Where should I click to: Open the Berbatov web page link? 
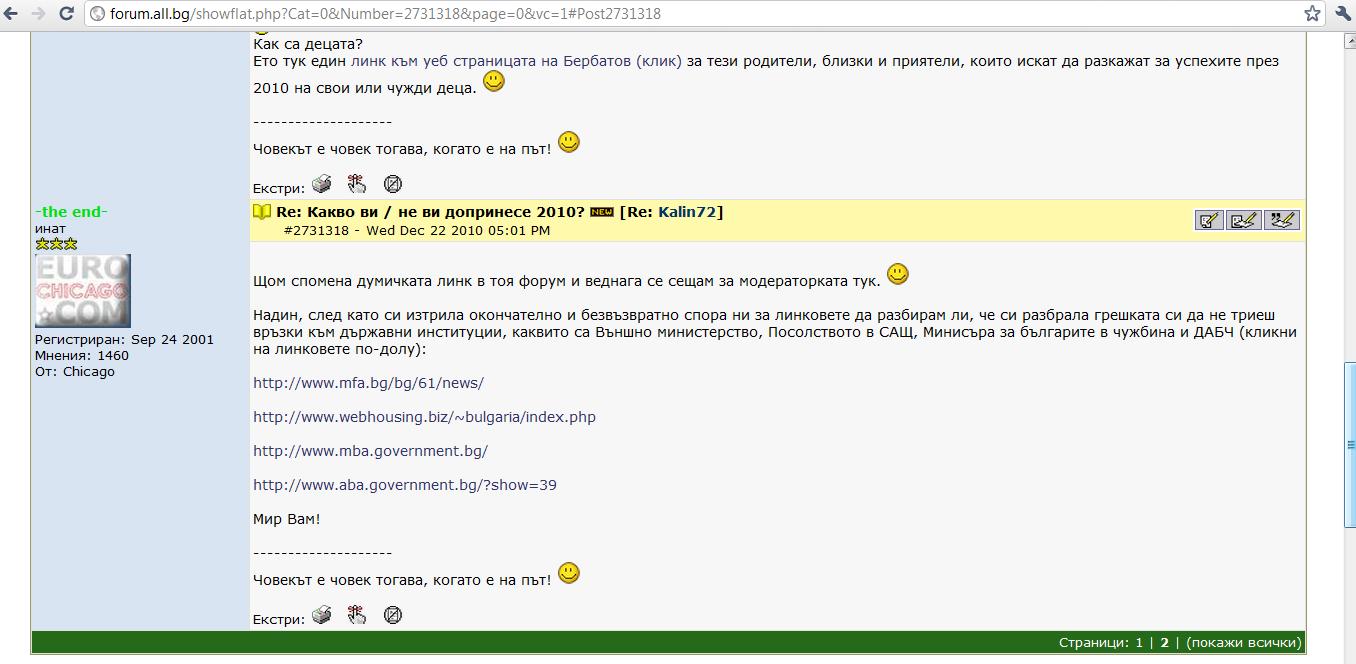tap(516, 61)
